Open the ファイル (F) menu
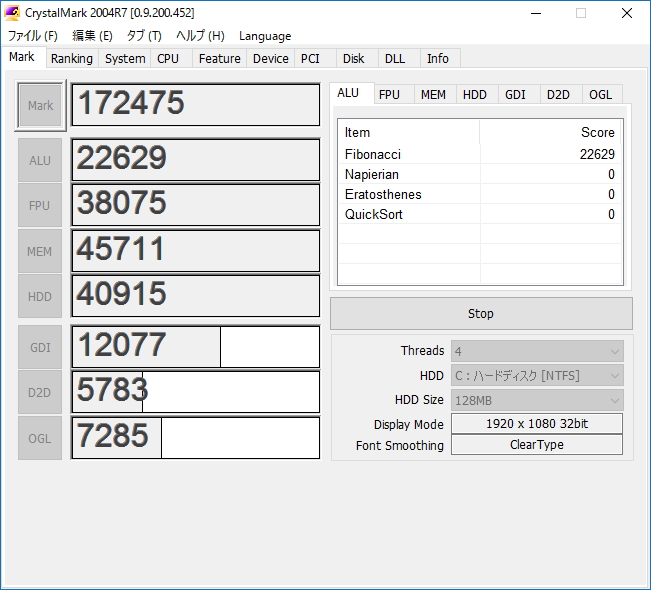Image resolution: width=651 pixels, height=590 pixels. [33, 36]
